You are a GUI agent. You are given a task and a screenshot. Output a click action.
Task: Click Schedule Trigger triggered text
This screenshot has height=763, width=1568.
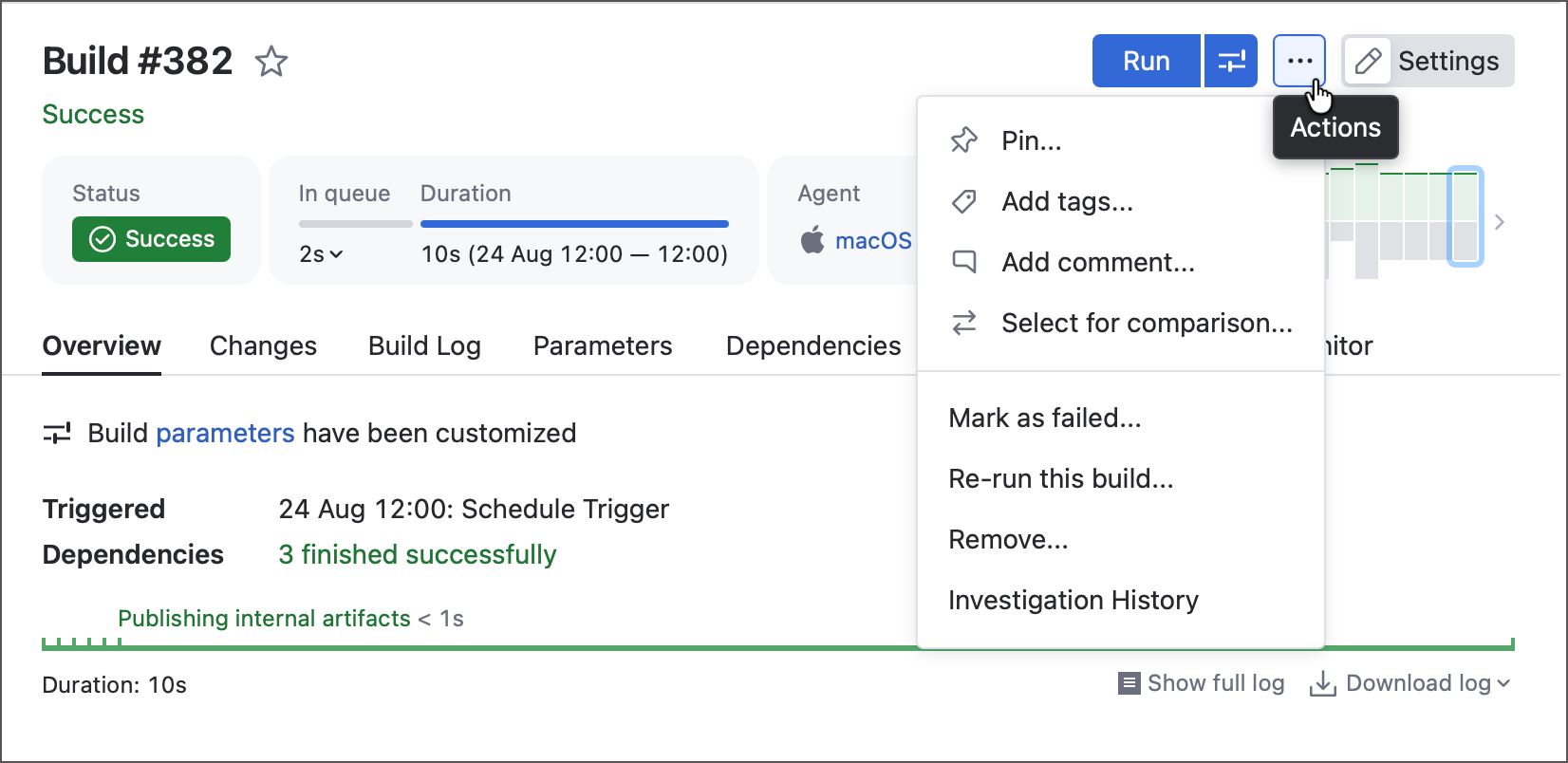(565, 510)
